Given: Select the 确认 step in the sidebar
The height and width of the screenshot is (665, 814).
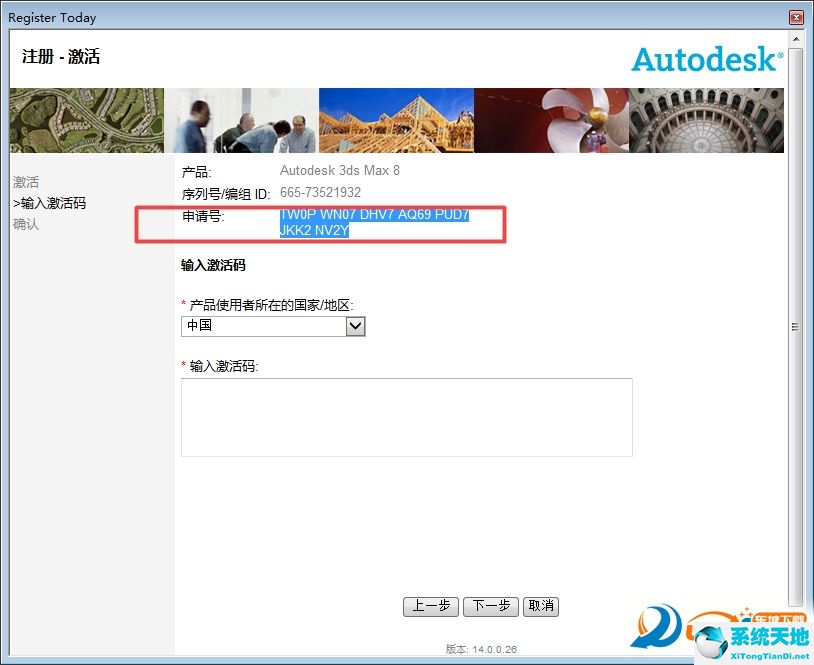Looking at the screenshot, I should tap(26, 224).
